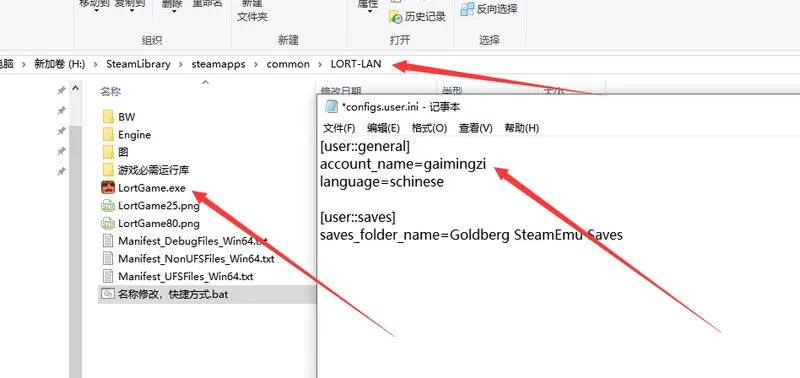The image size is (800, 378).
Task: Click the saves_folder_name=Goldberg SteamEmu Saves line
Action: pos(471,235)
